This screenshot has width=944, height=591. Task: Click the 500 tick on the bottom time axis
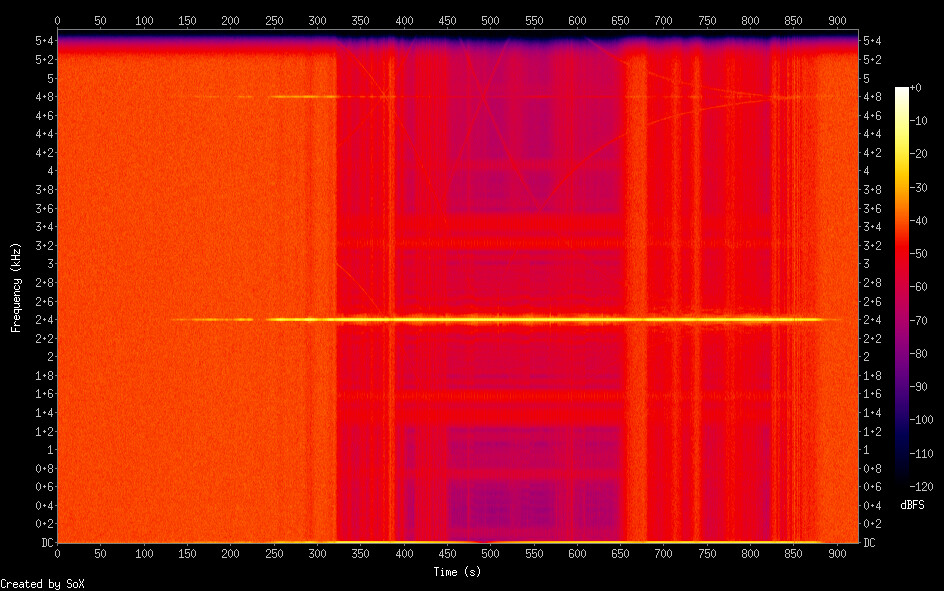tap(490, 553)
